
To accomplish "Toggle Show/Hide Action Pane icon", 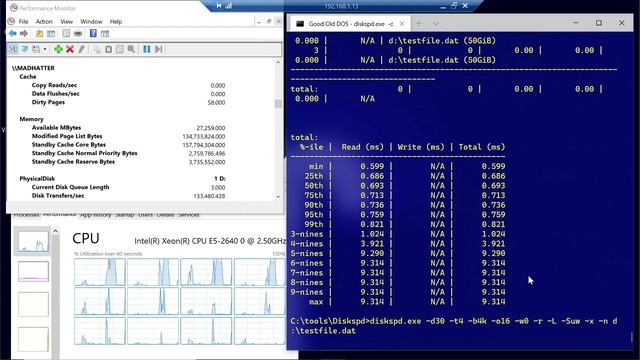I will point(105,33).
